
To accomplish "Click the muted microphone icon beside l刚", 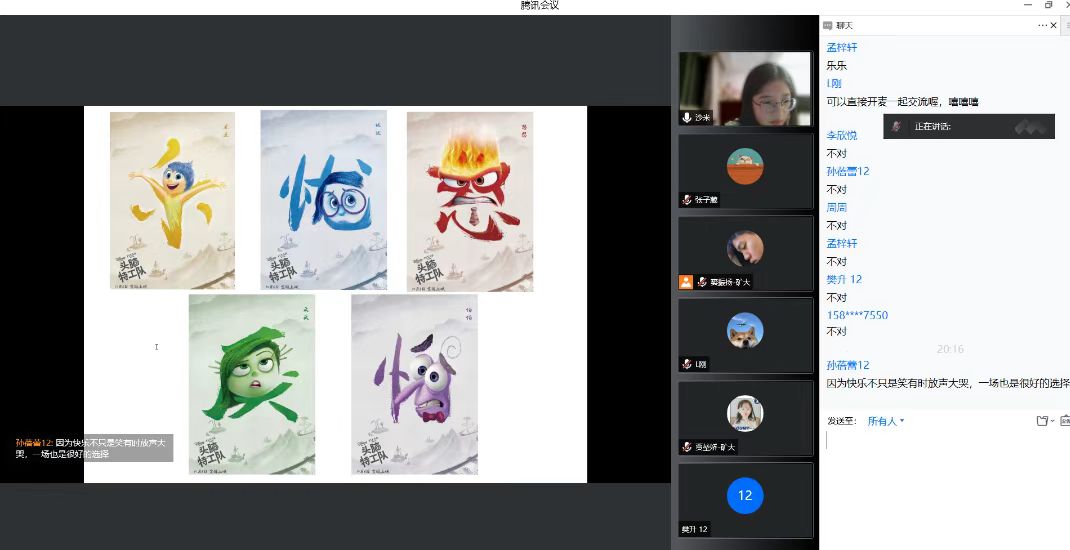I will click(x=687, y=364).
